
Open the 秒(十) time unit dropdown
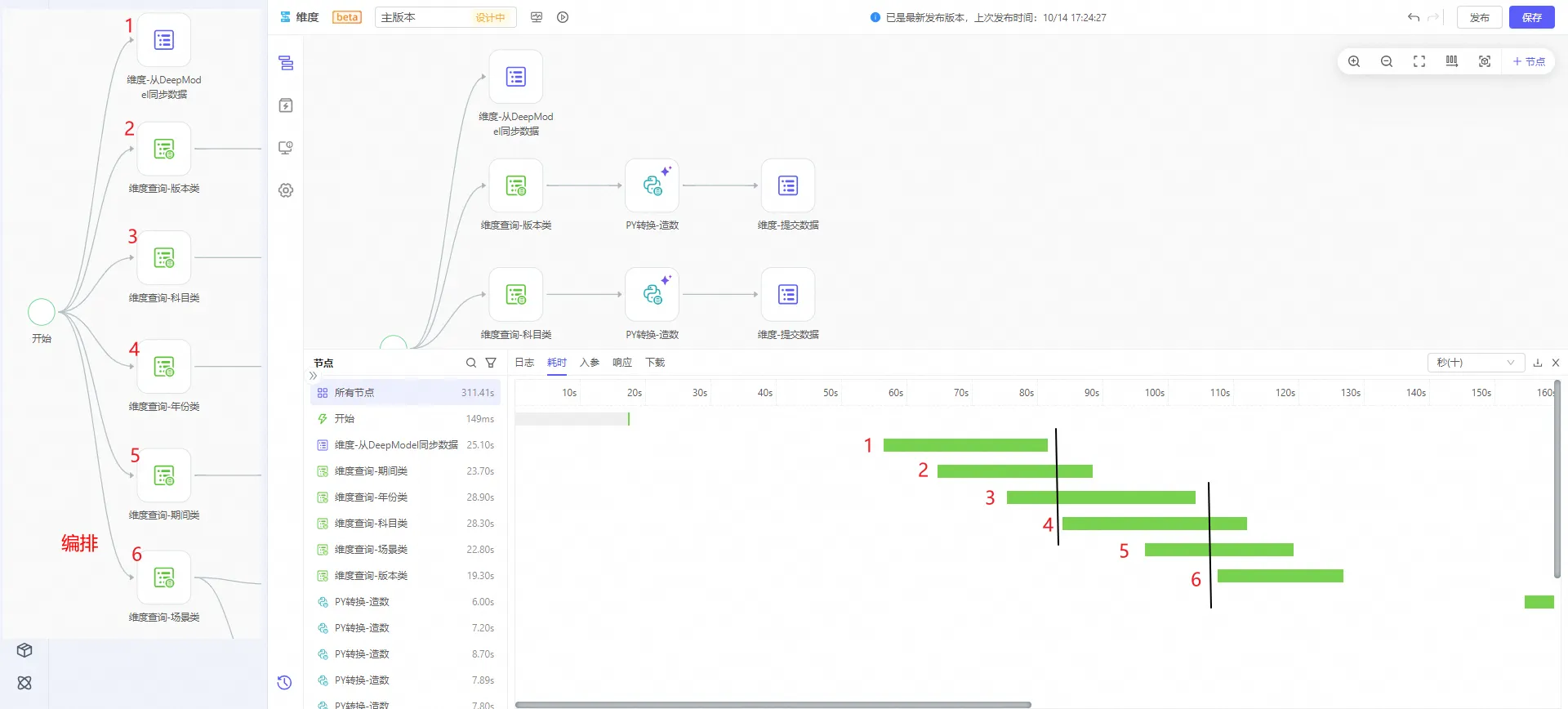click(1475, 363)
